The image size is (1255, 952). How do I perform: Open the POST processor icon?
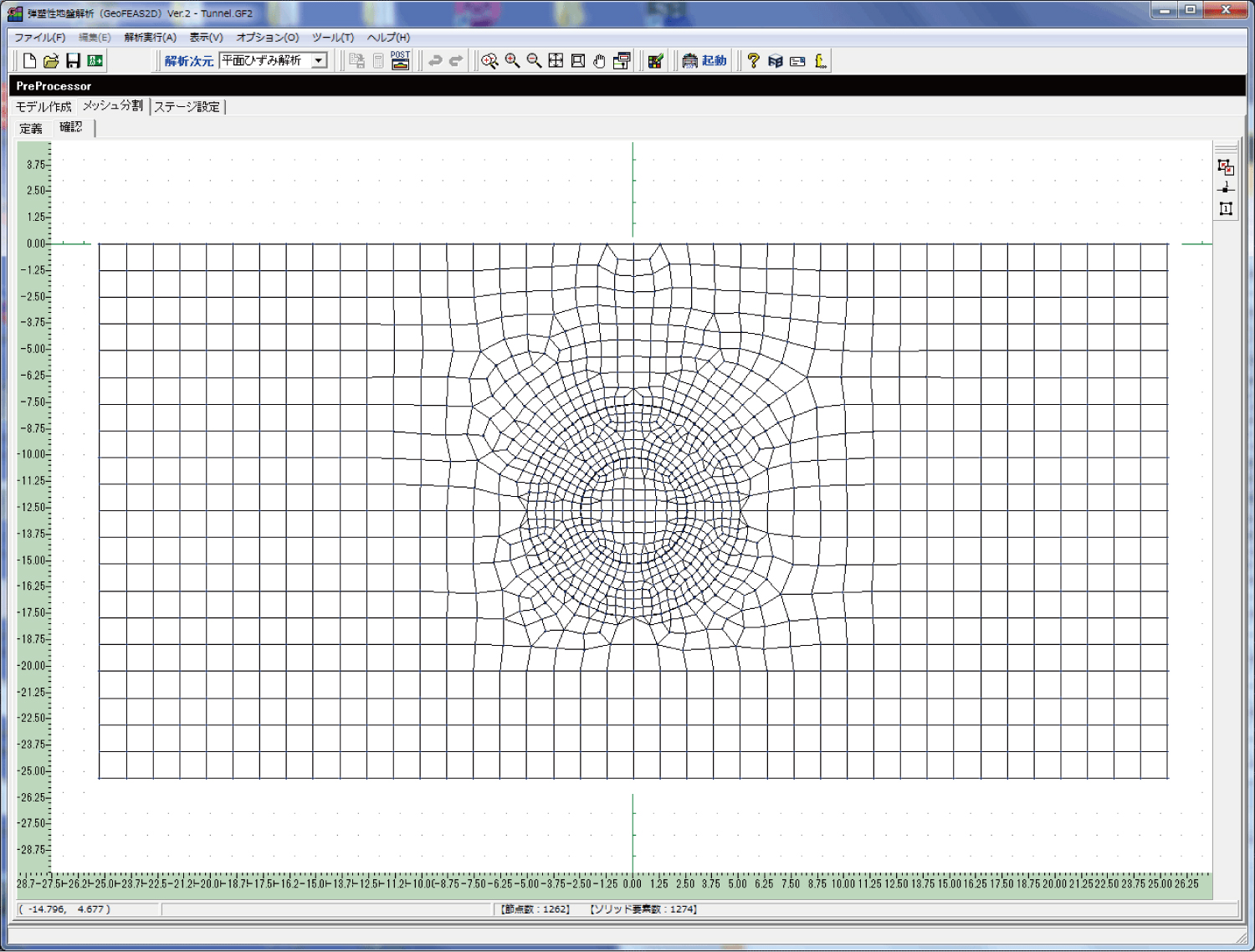[400, 60]
